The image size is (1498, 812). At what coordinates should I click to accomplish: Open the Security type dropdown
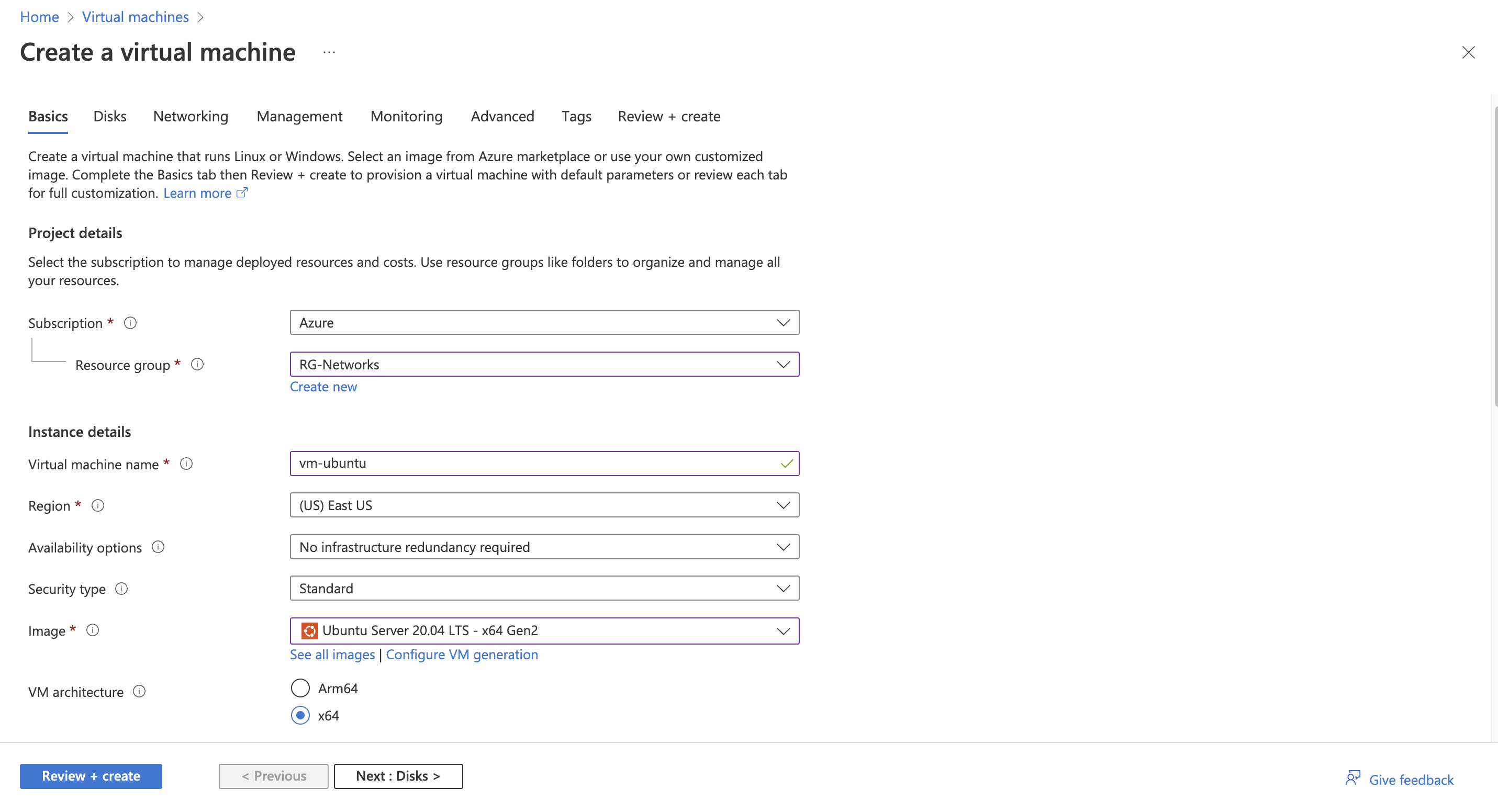544,588
